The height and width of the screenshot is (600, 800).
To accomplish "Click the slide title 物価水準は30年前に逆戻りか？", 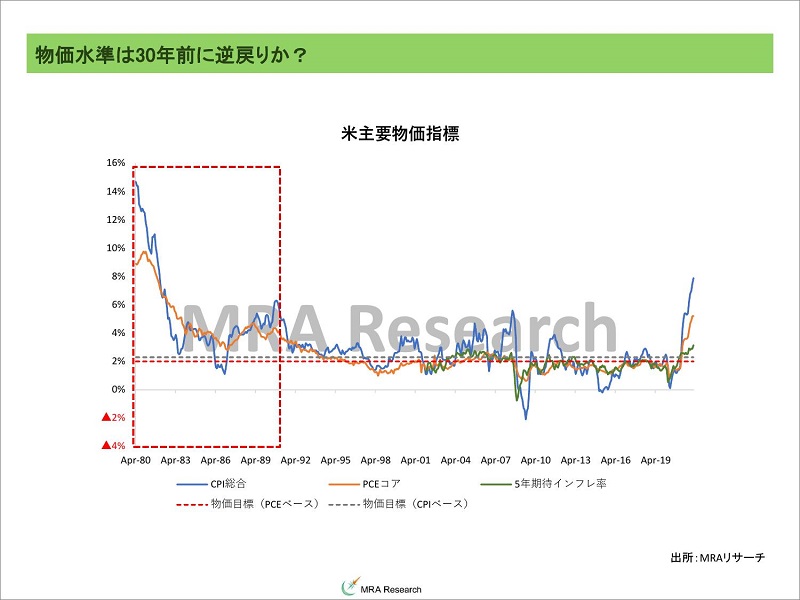I will pos(170,55).
